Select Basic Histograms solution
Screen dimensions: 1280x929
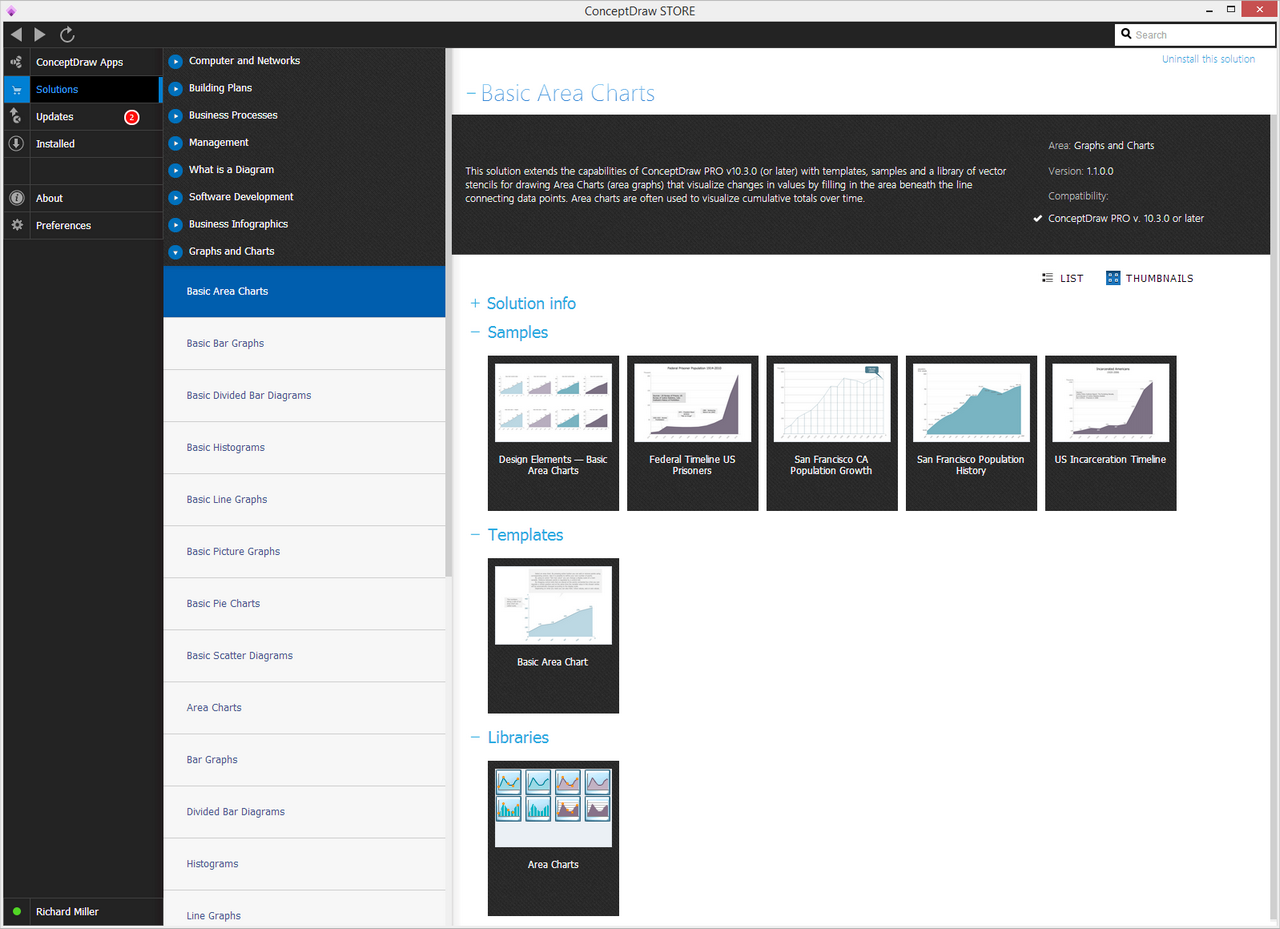304,447
